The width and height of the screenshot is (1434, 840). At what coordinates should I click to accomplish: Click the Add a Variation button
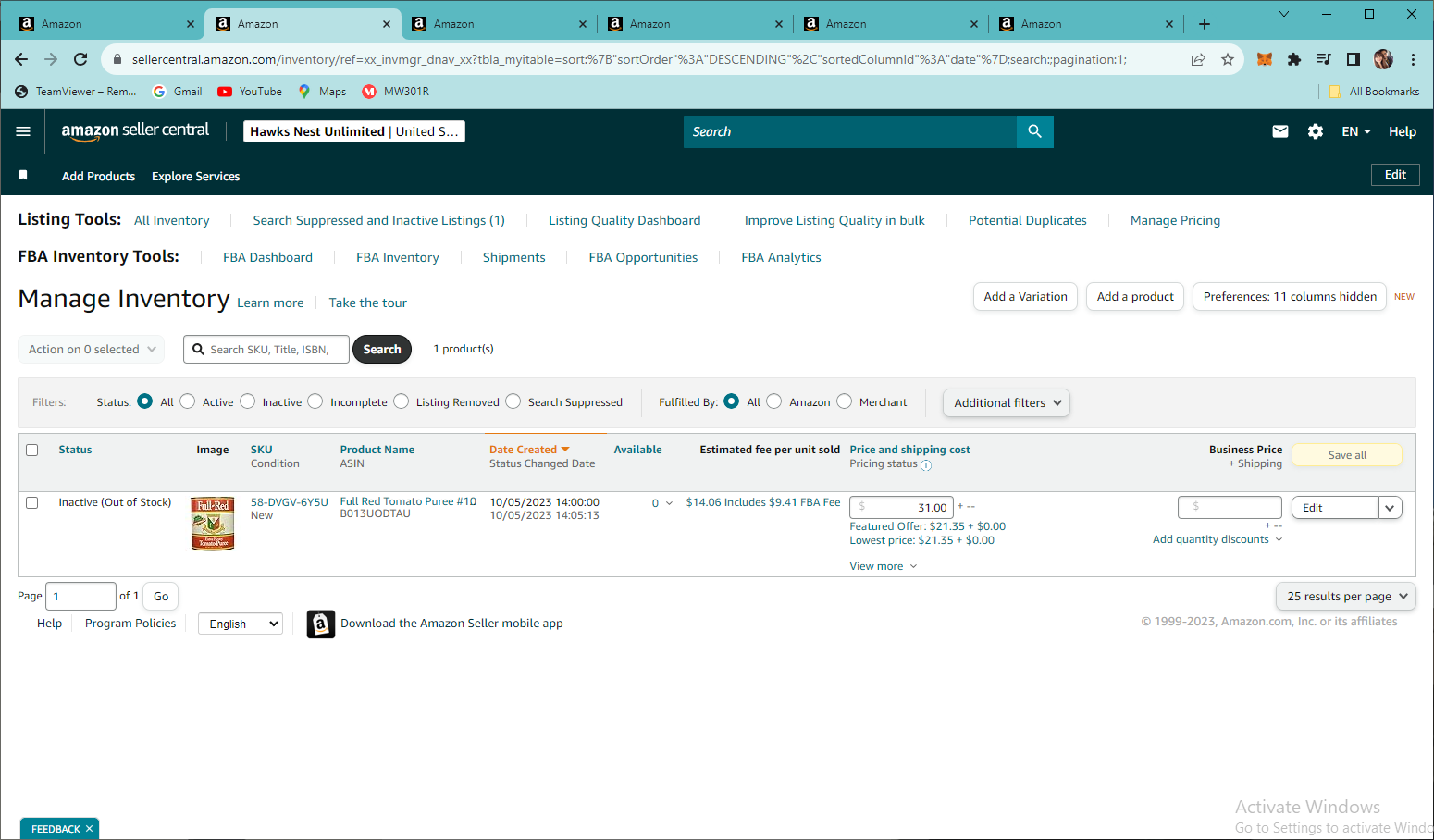(1025, 297)
